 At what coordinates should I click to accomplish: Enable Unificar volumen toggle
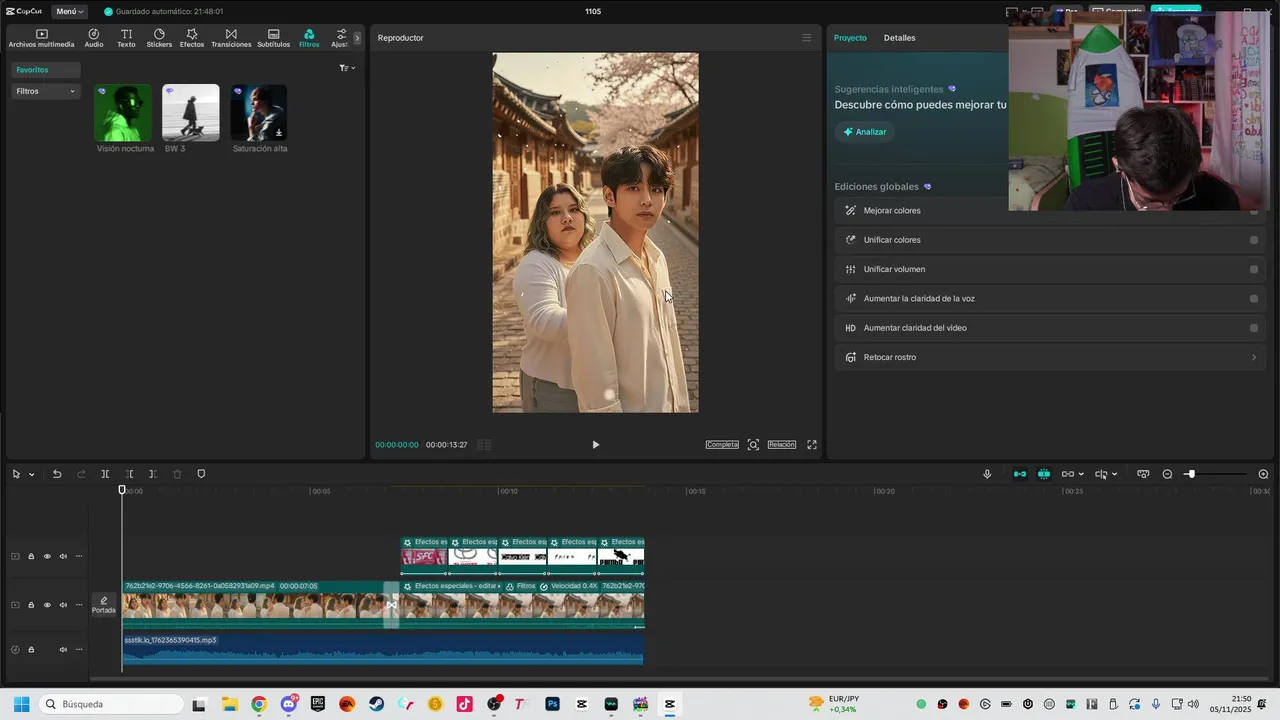(1254, 269)
